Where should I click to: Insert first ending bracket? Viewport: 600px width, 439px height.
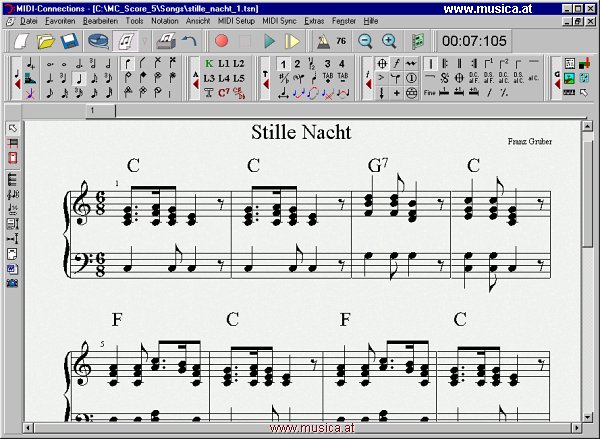[489, 64]
